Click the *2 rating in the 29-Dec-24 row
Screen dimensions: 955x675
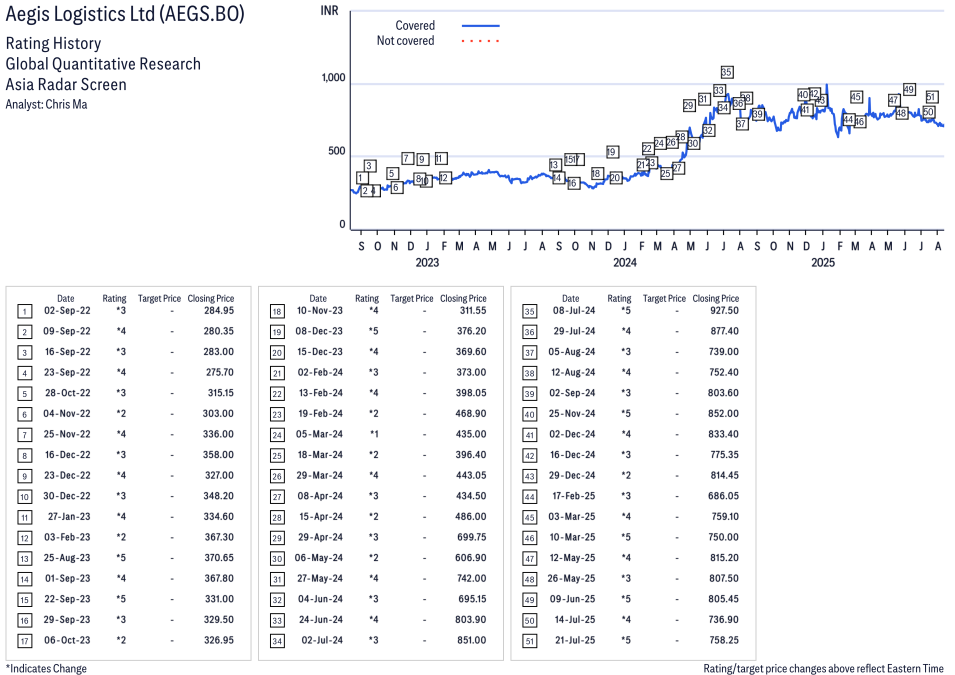pyautogui.click(x=626, y=475)
